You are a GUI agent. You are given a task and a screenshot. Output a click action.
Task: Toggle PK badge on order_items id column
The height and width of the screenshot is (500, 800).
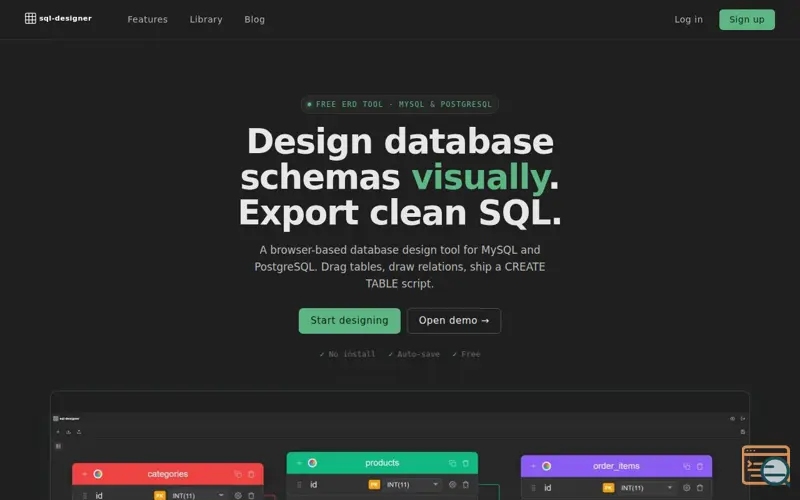[608, 488]
